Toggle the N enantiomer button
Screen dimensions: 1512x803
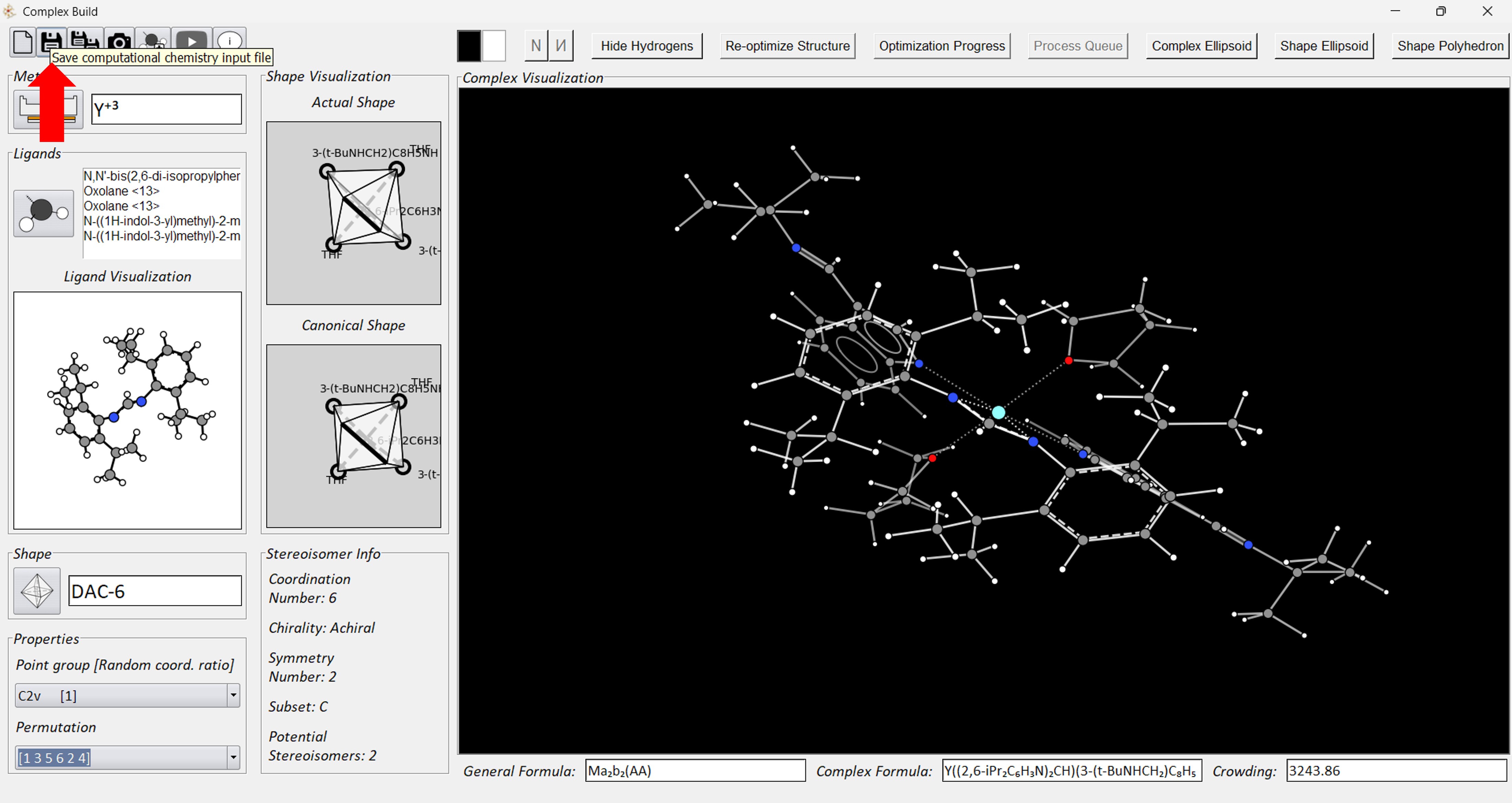coord(535,46)
